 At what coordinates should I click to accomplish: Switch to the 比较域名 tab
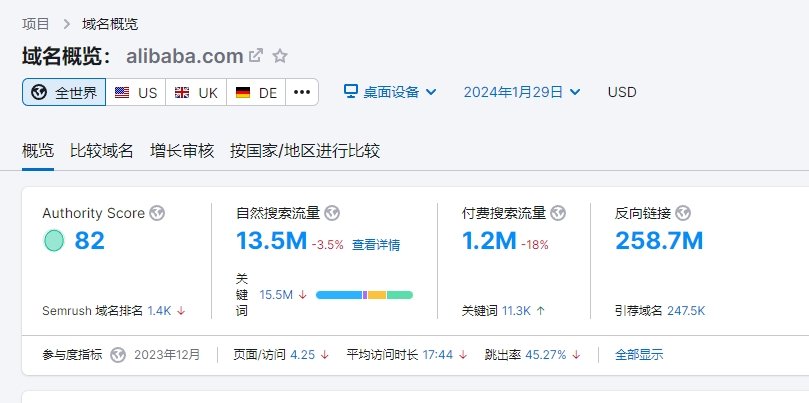[102, 151]
